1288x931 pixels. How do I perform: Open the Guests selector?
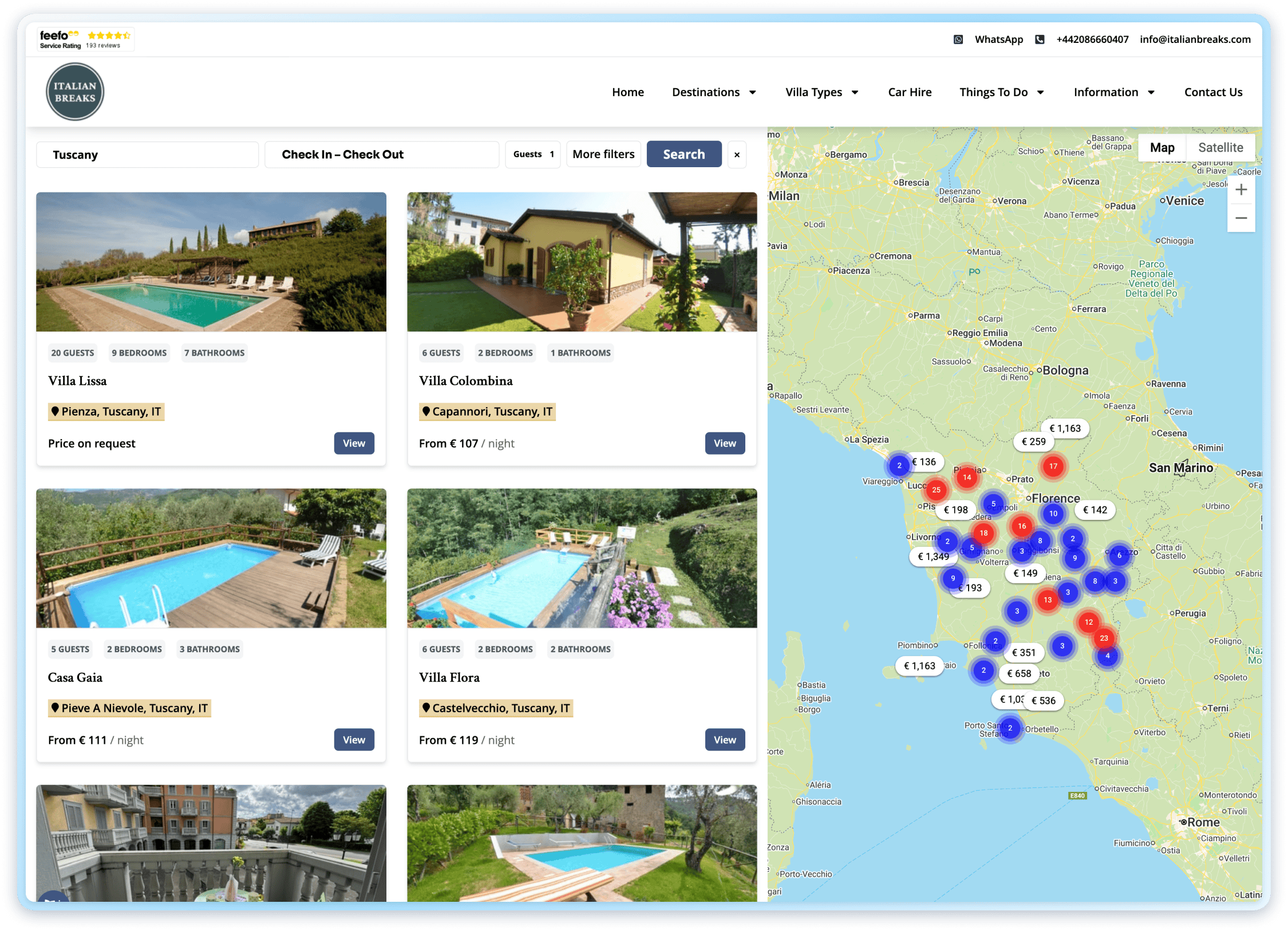[x=533, y=155]
